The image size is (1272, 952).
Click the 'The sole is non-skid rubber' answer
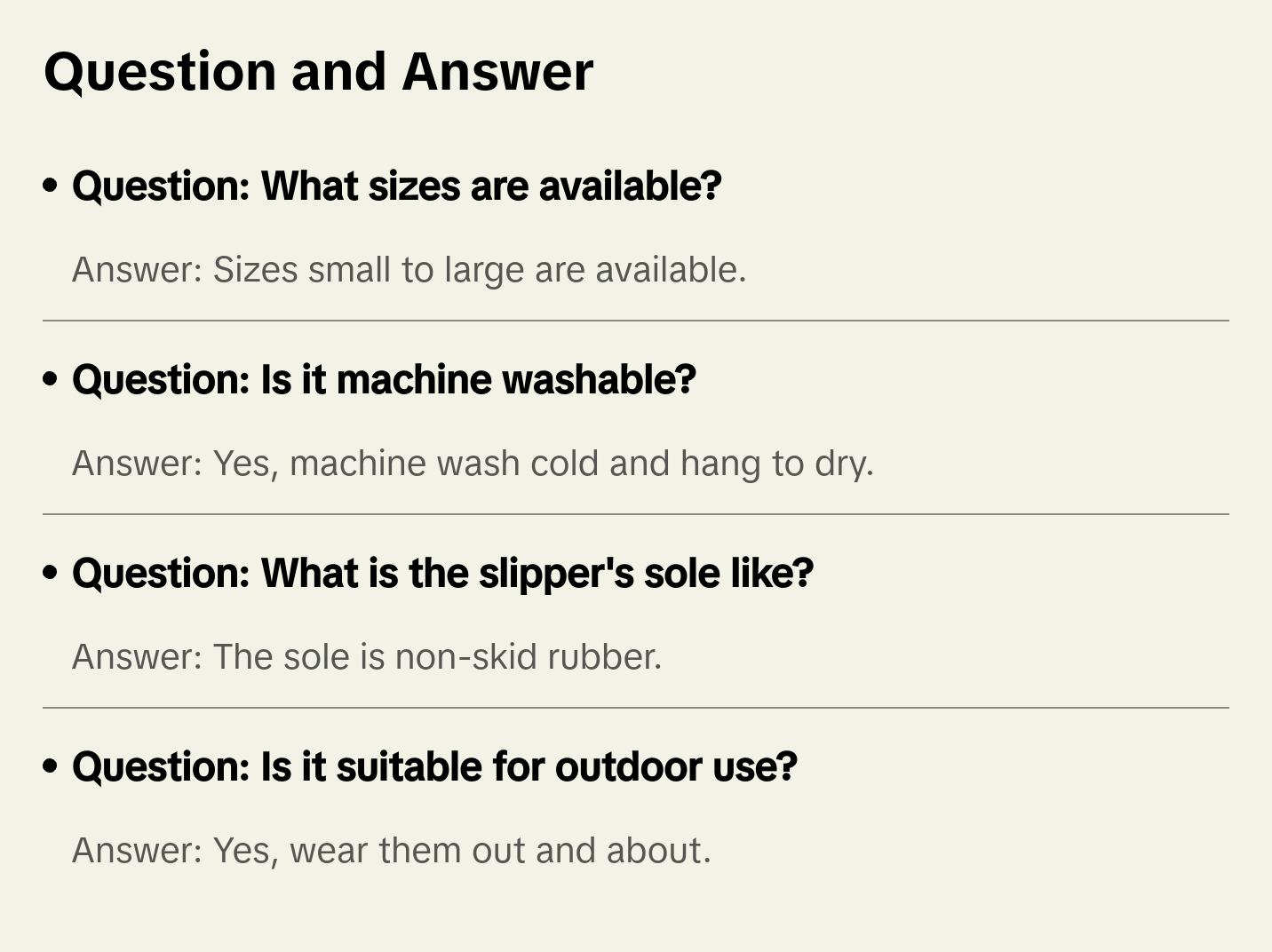(367, 657)
